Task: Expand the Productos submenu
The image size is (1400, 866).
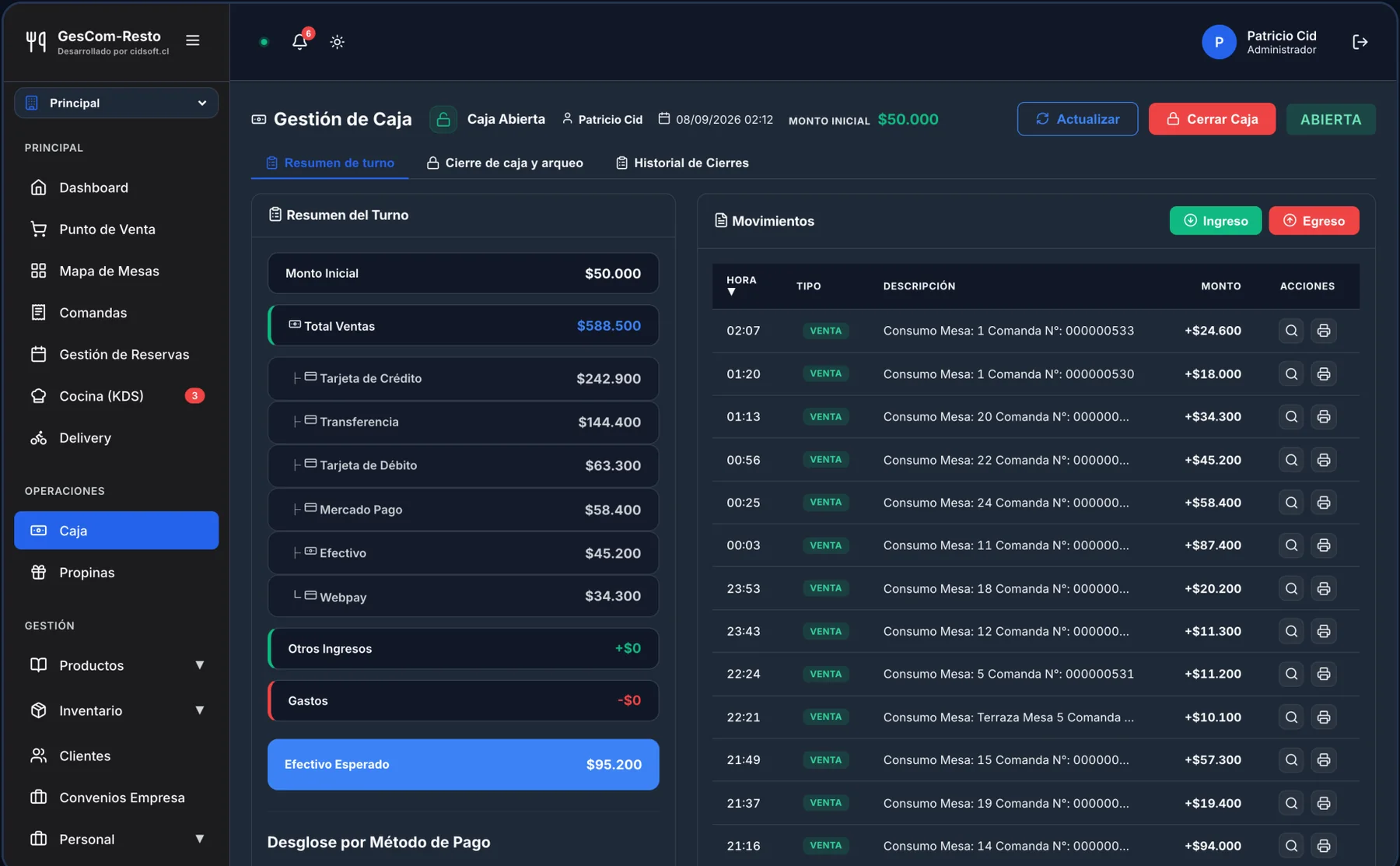Action: 117,665
